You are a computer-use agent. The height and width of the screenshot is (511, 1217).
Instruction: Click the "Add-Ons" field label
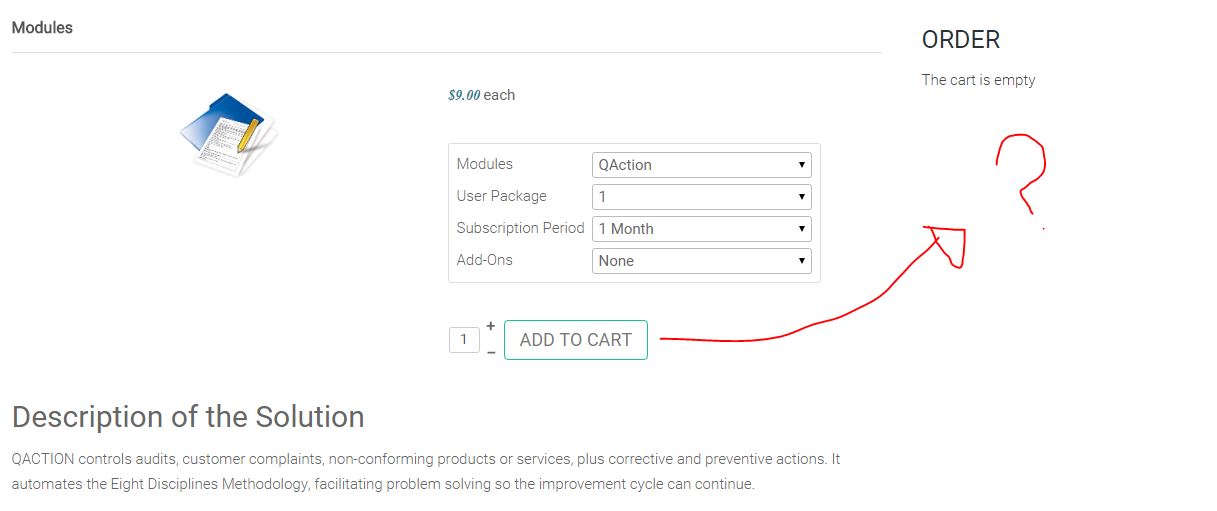484,260
